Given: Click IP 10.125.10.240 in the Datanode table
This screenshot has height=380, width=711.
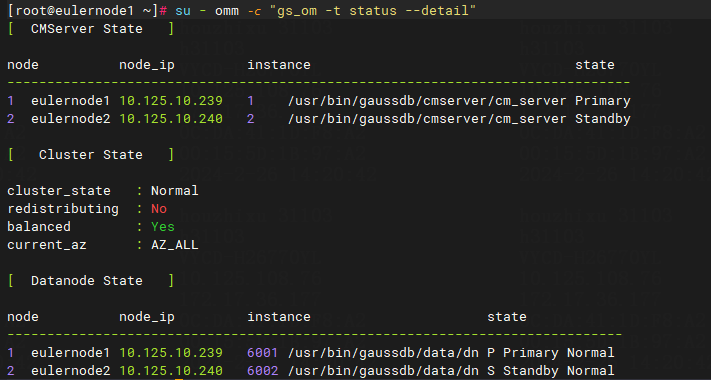Looking at the screenshot, I should pos(171,371).
